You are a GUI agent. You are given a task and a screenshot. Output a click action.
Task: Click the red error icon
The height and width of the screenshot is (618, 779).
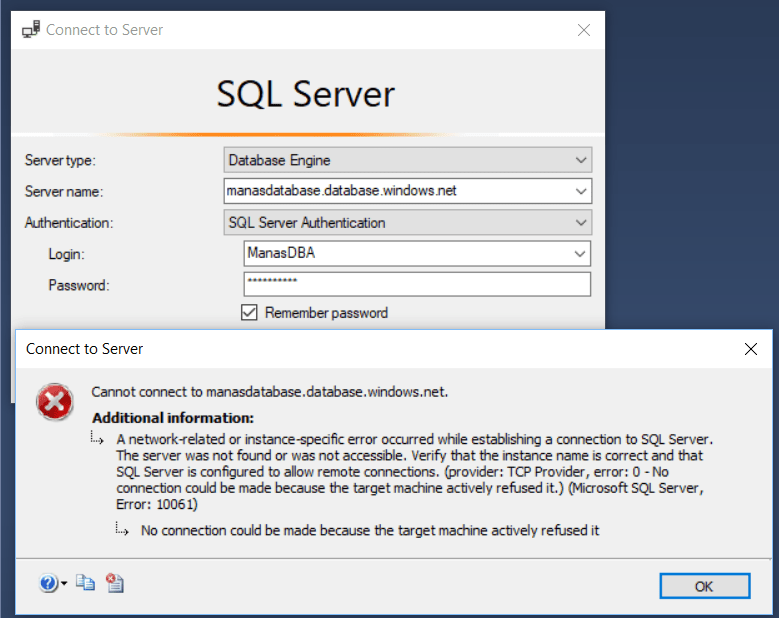55,401
